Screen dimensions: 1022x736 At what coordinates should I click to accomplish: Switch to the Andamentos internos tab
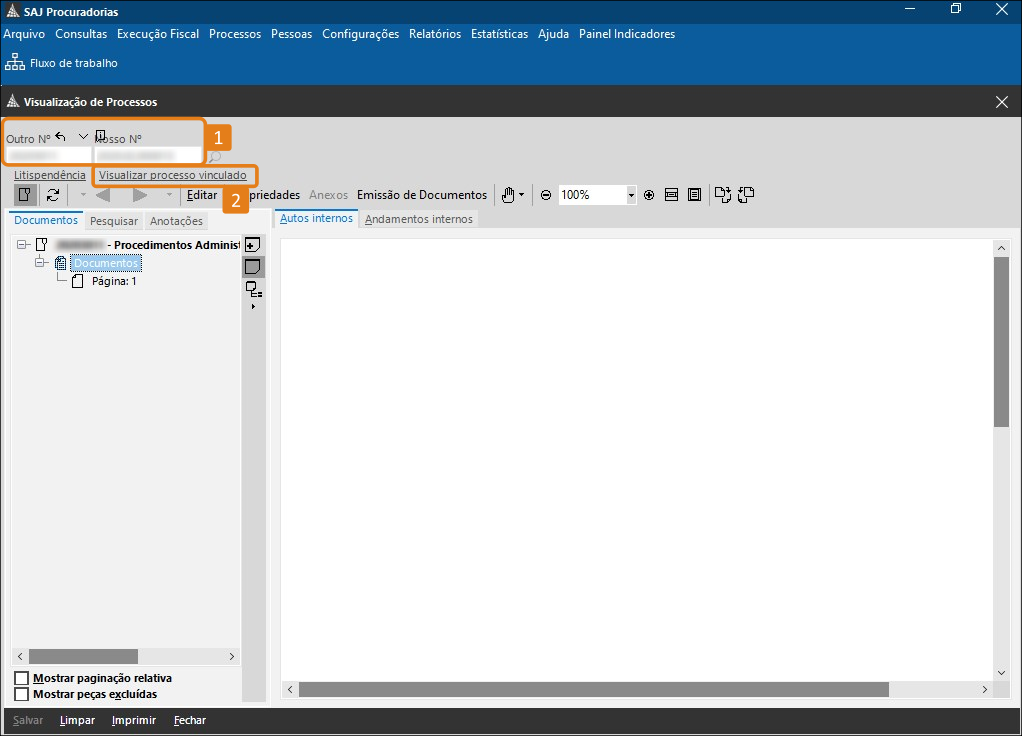[419, 219]
